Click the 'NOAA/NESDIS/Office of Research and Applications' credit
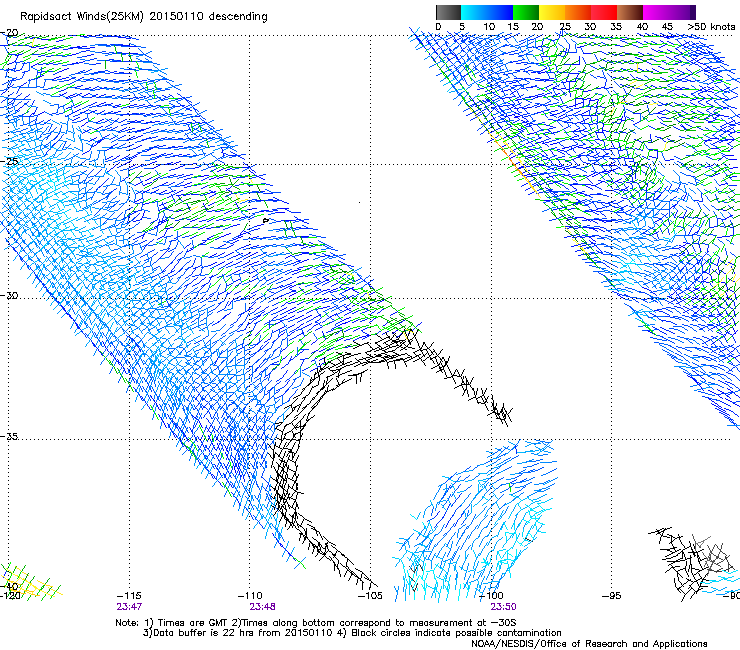This screenshot has width=740, height=650. (589, 644)
